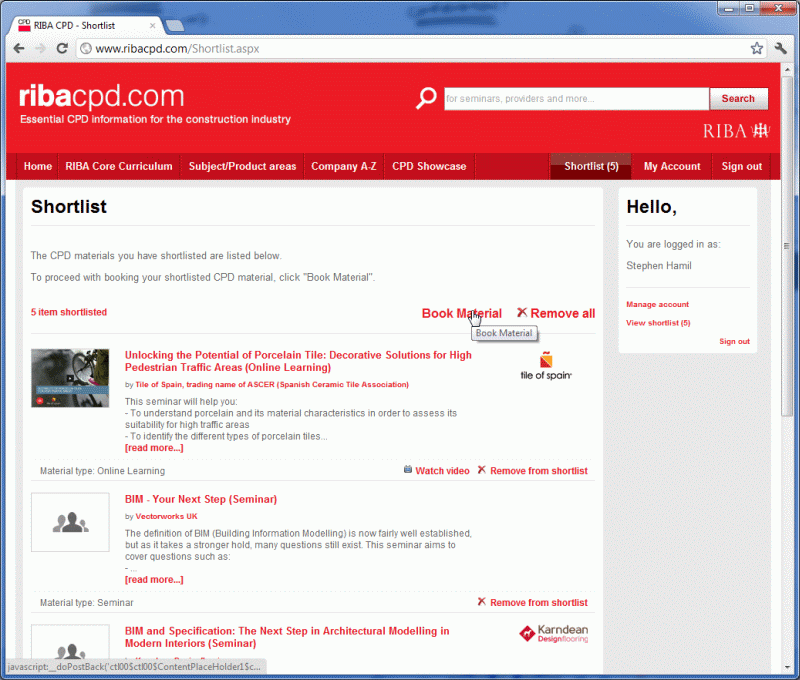The height and width of the screenshot is (680, 800).
Task: Open CPD Showcase
Action: pos(429,166)
